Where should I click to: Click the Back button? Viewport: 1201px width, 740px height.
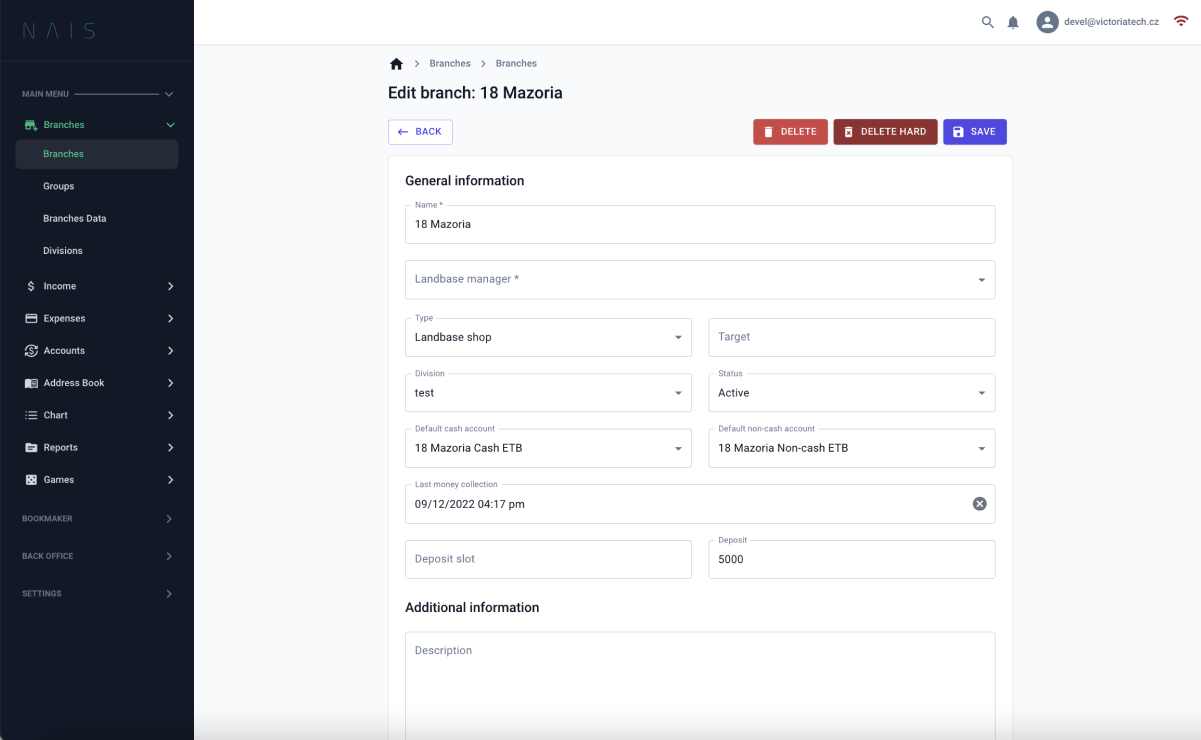(x=420, y=132)
